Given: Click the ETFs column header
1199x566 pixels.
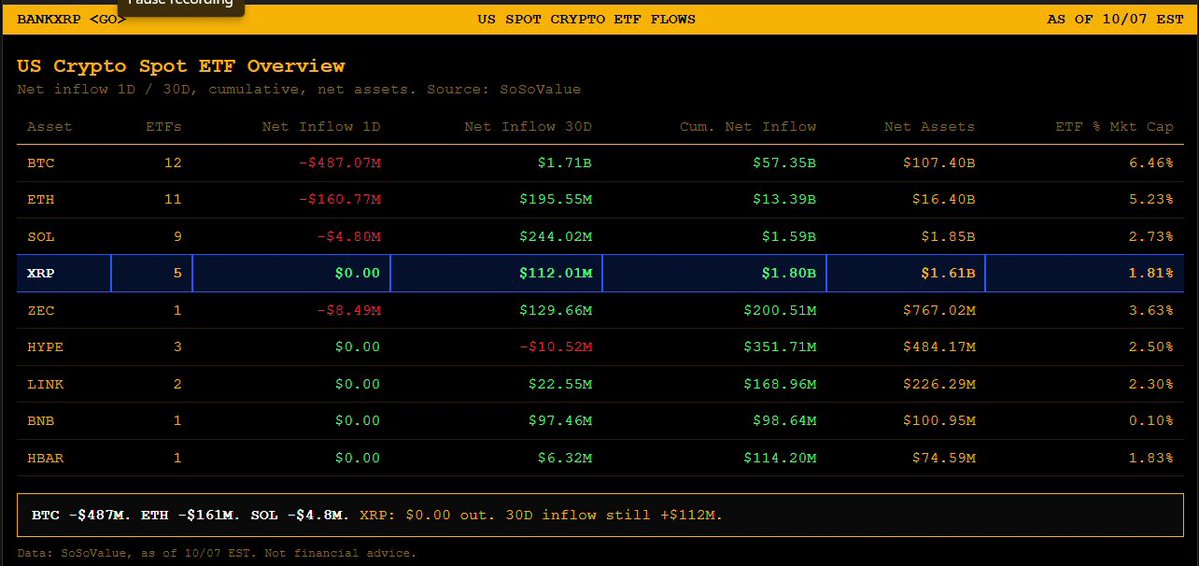Looking at the screenshot, I should [164, 127].
